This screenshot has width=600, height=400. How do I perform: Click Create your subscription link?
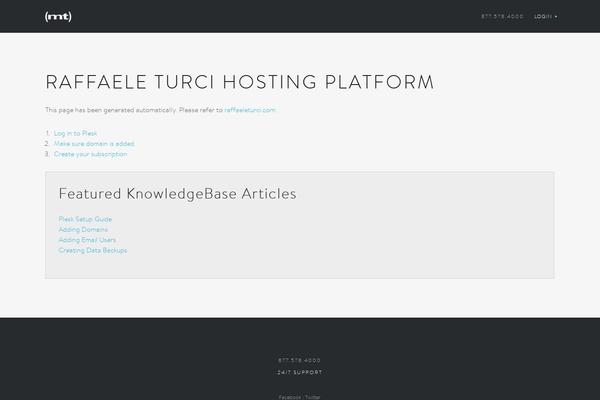(x=90, y=154)
